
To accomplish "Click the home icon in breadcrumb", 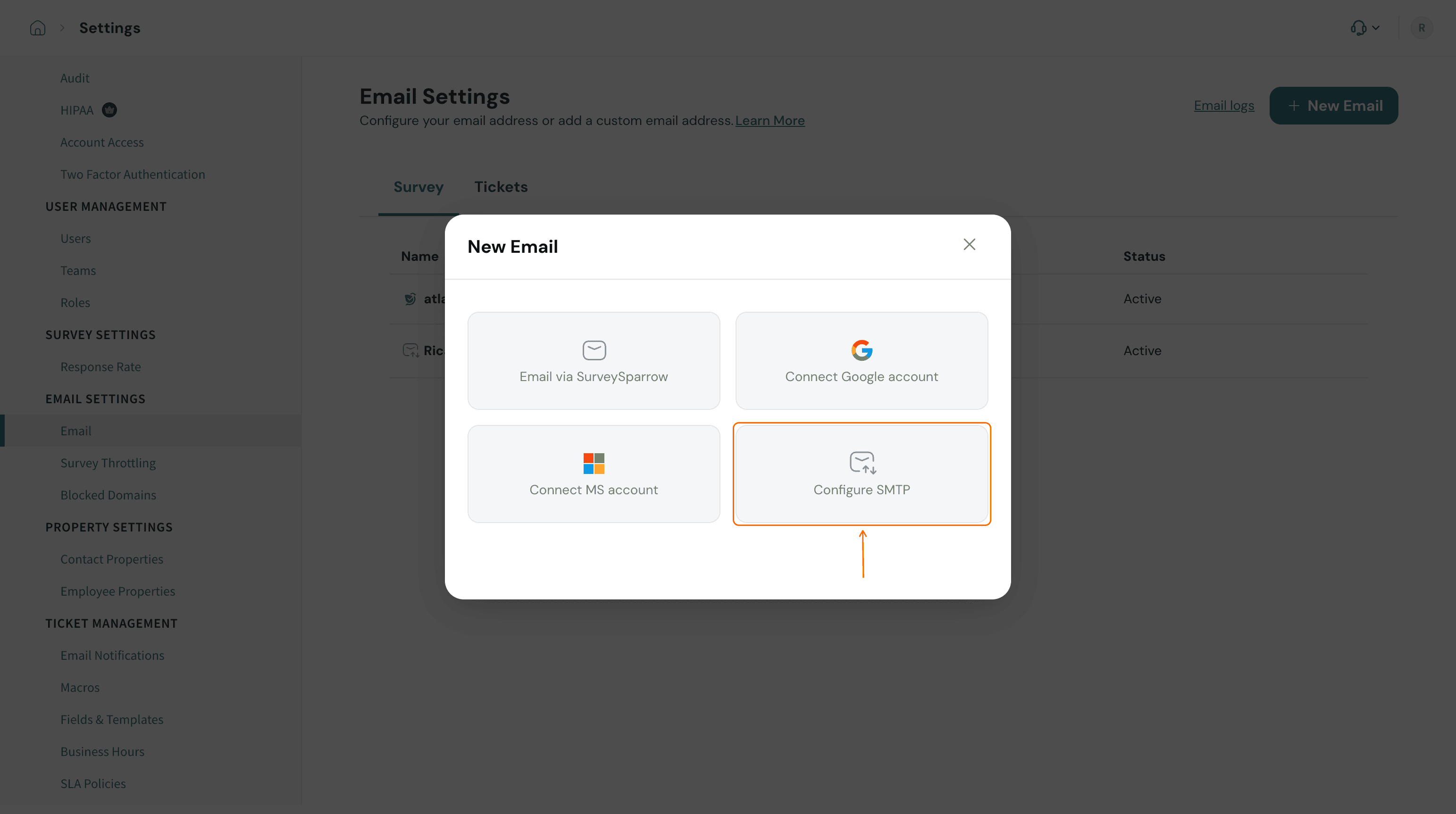I will tap(37, 28).
